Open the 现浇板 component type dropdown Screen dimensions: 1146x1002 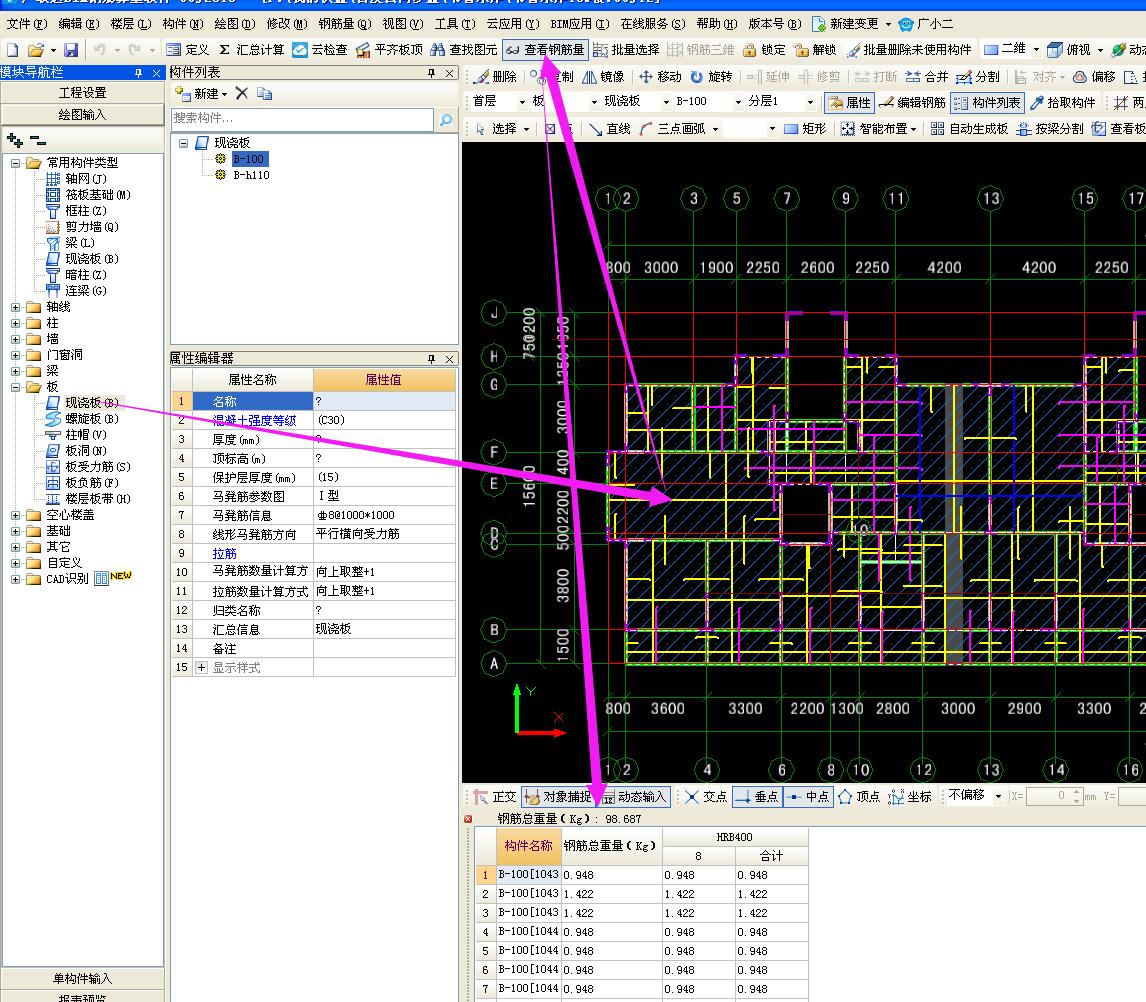tap(666, 102)
